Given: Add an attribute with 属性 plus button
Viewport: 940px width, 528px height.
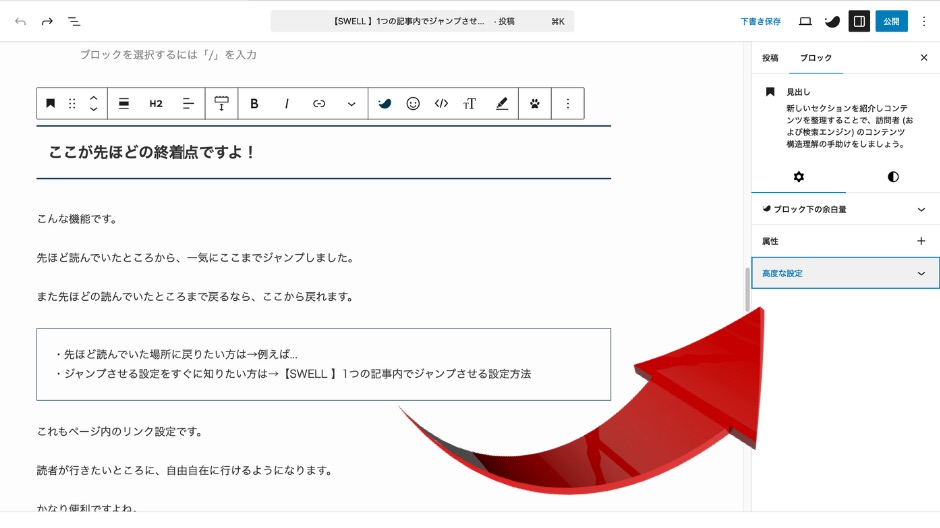Looking at the screenshot, I should click(921, 241).
